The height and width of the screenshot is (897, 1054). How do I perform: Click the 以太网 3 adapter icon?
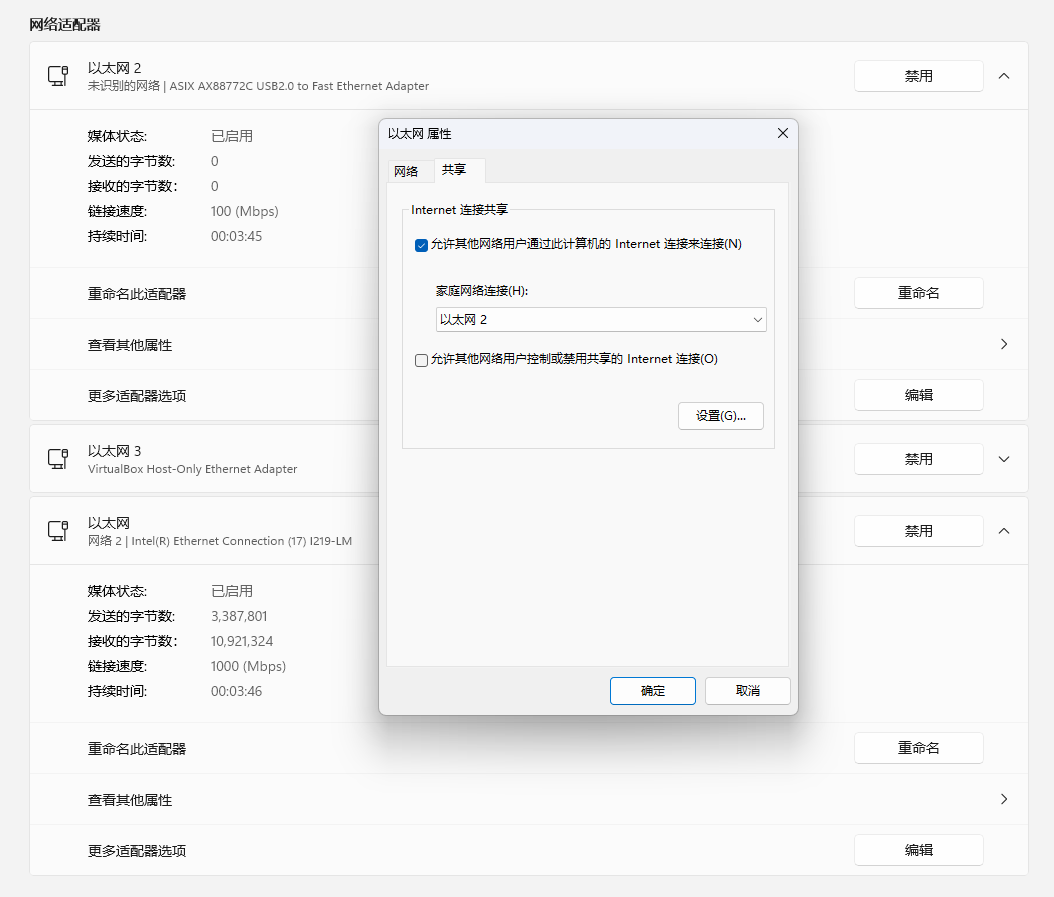pos(57,459)
